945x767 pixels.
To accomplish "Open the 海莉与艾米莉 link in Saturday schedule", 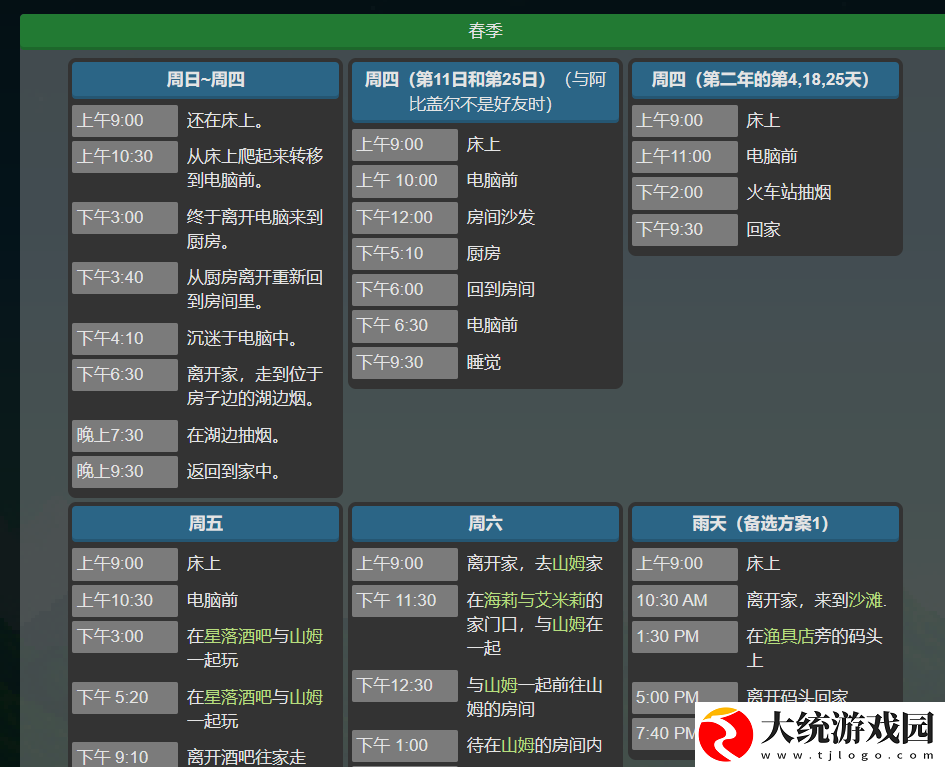I will (535, 600).
